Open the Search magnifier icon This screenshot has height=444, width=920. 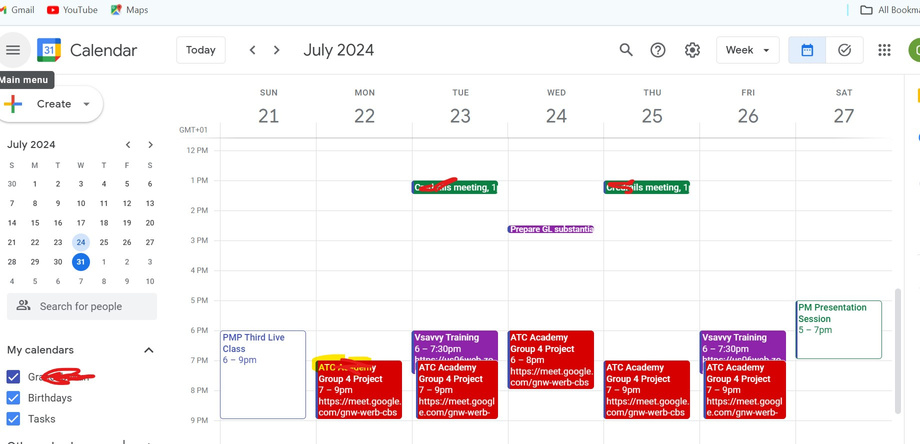click(626, 50)
